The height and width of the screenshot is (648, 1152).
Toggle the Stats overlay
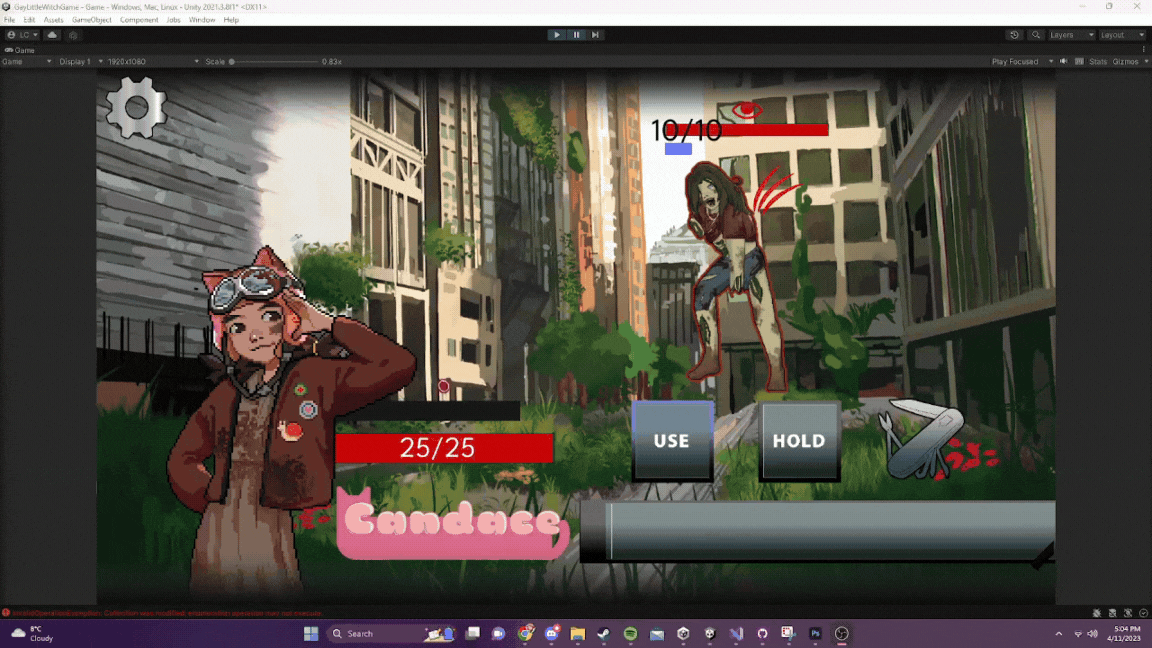coord(1098,62)
